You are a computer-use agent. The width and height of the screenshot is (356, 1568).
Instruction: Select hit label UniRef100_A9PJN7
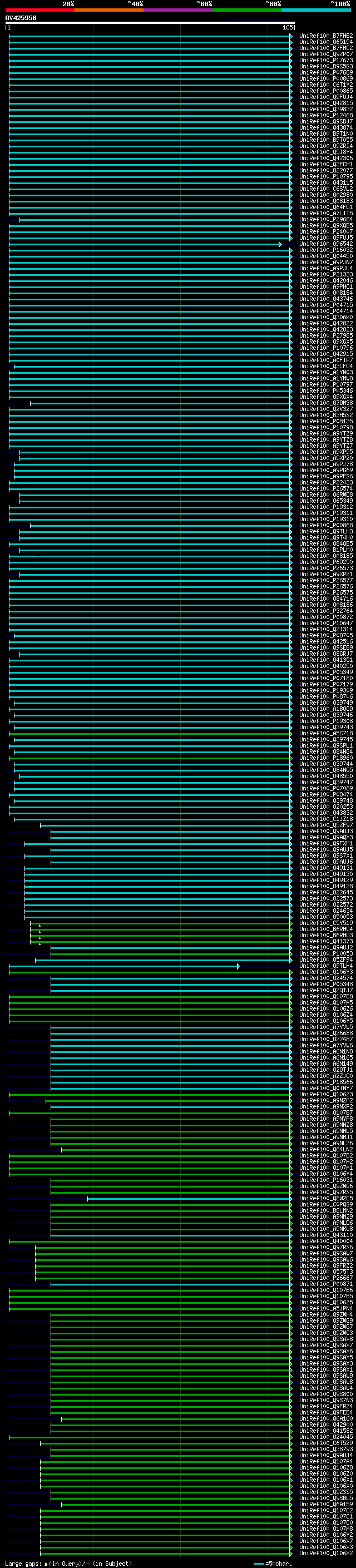[x=325, y=263]
